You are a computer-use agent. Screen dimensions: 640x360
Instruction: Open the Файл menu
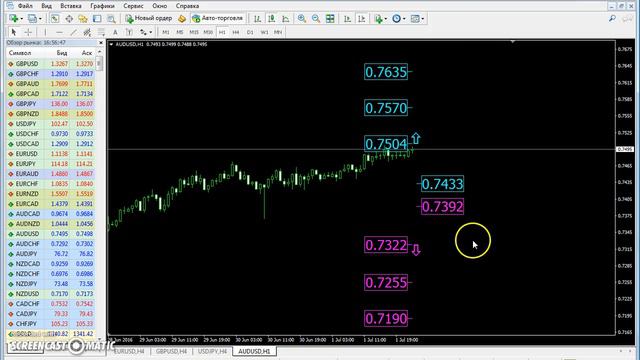(x=25, y=6)
